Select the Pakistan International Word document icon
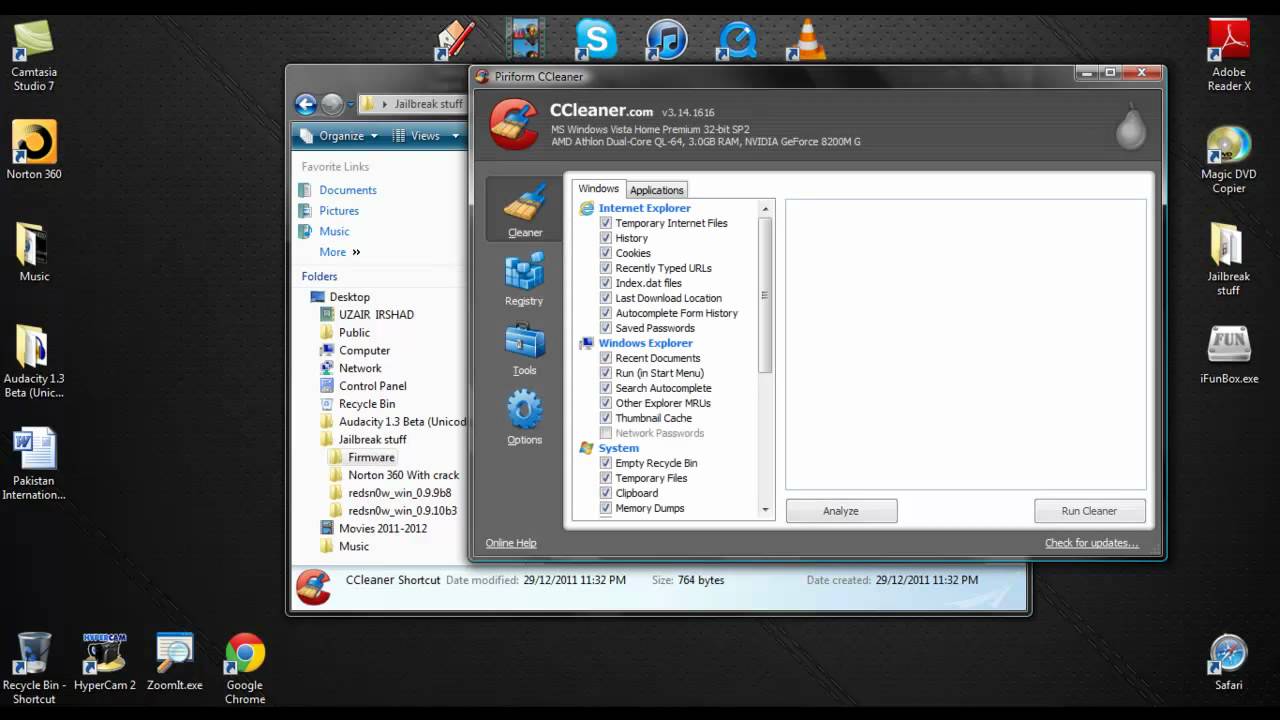The image size is (1280, 720). pos(33,465)
